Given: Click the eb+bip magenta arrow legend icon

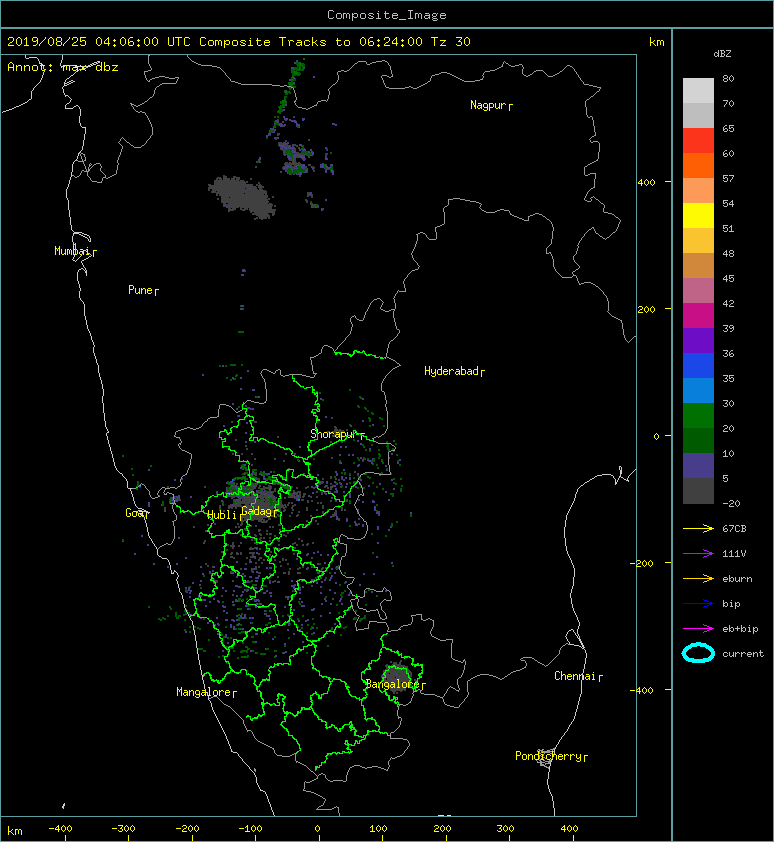Looking at the screenshot, I should coord(698,629).
